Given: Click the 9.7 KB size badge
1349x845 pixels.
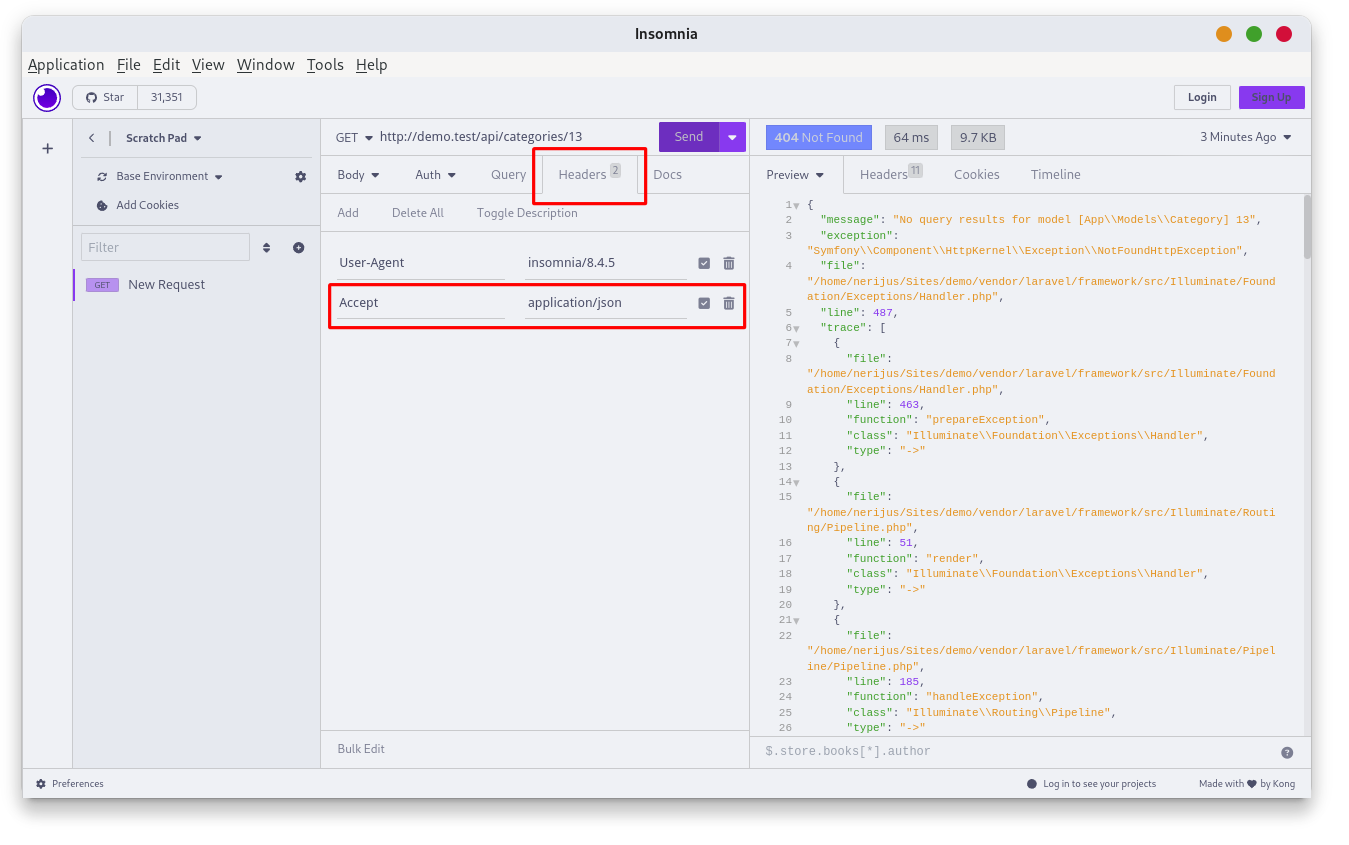Looking at the screenshot, I should (978, 137).
